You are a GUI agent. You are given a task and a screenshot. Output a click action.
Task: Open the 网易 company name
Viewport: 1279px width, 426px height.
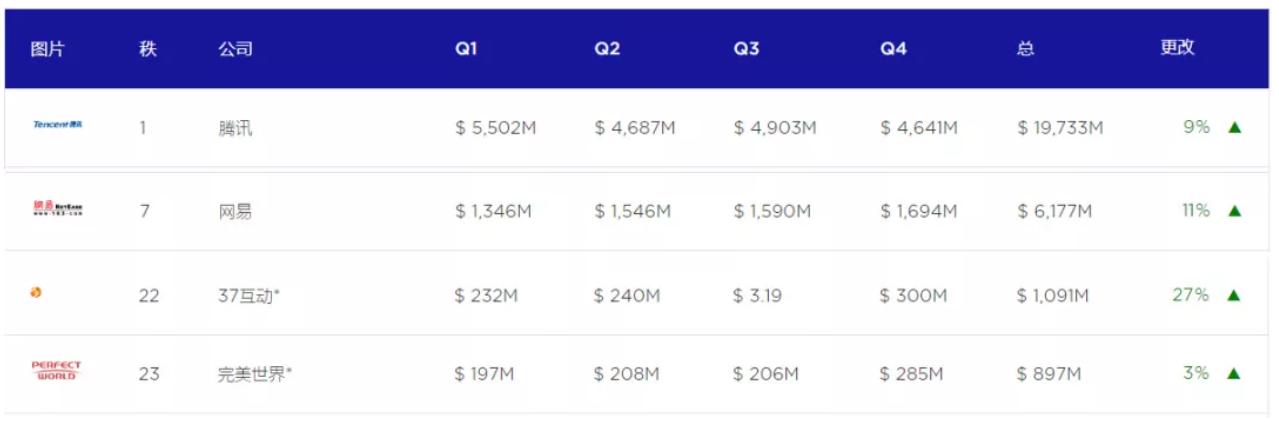point(235,211)
